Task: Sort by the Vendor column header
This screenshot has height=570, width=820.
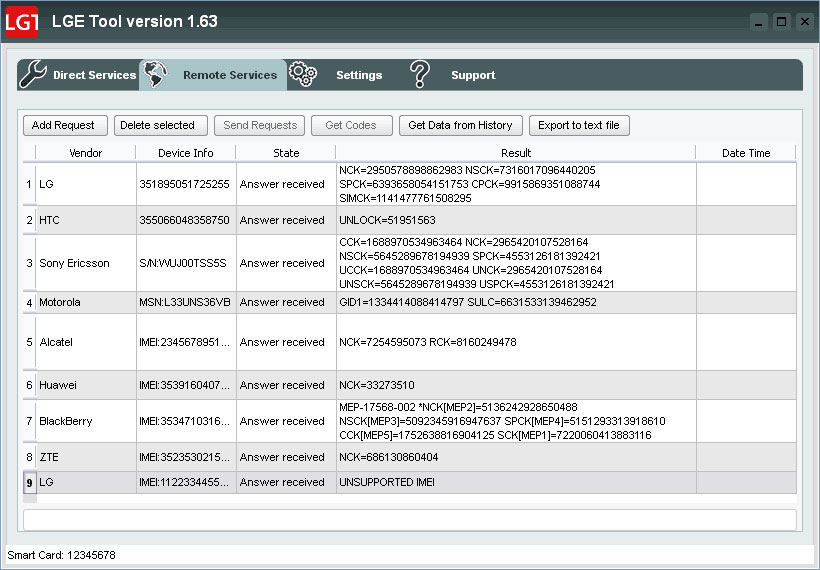Action: [x=86, y=153]
